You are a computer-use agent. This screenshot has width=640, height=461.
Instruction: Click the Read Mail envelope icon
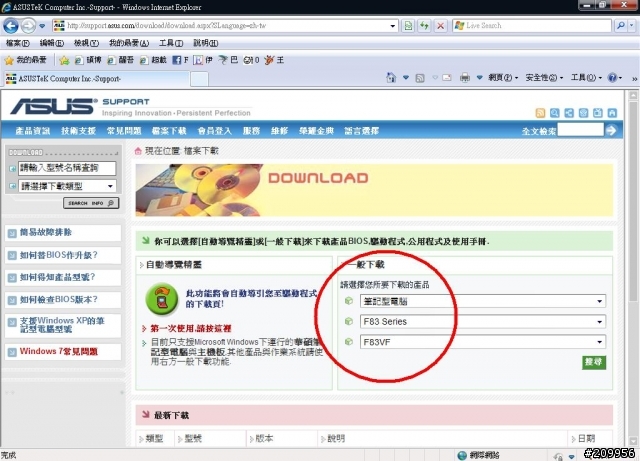[x=447, y=78]
